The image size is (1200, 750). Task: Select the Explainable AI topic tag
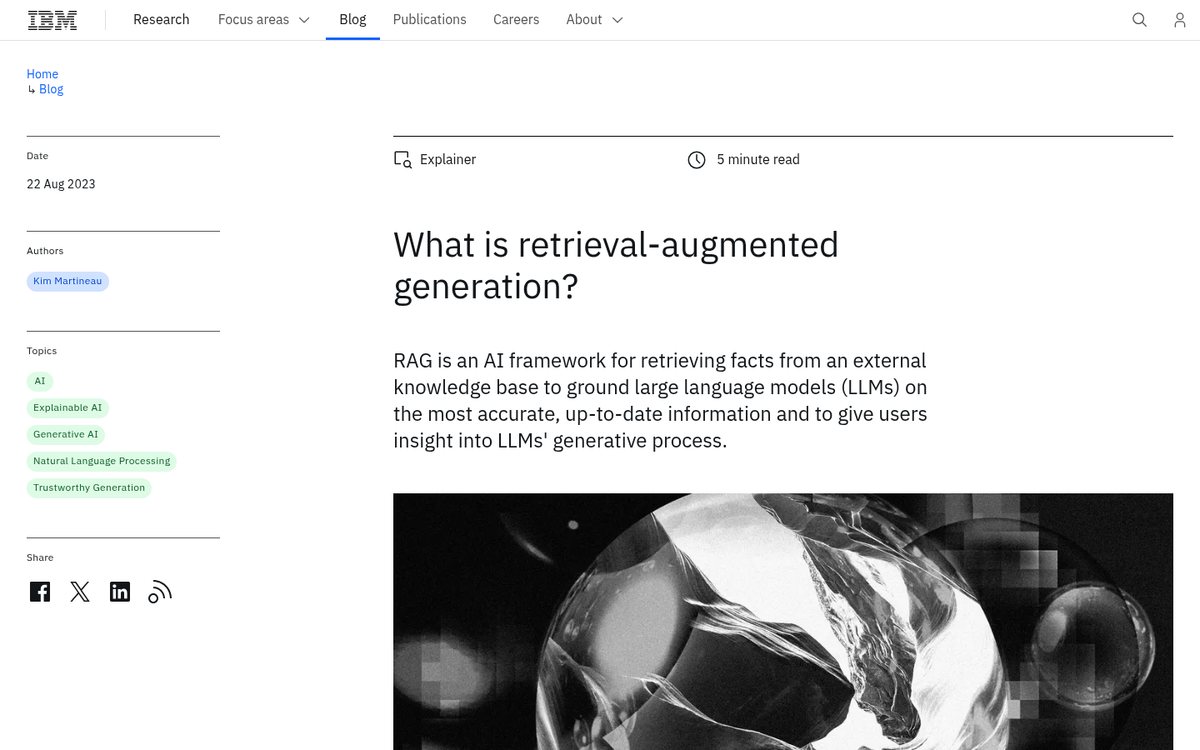pyautogui.click(x=68, y=408)
